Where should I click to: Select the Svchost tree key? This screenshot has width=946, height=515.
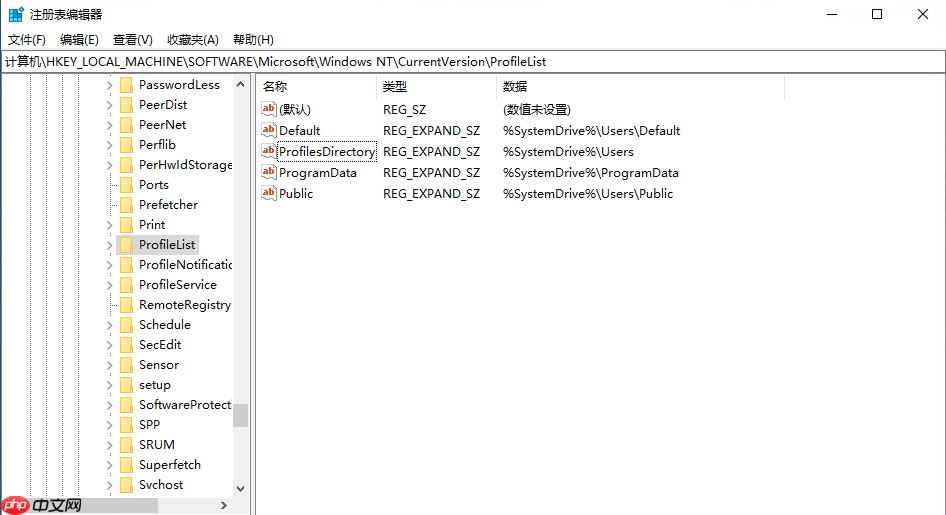coord(161,485)
